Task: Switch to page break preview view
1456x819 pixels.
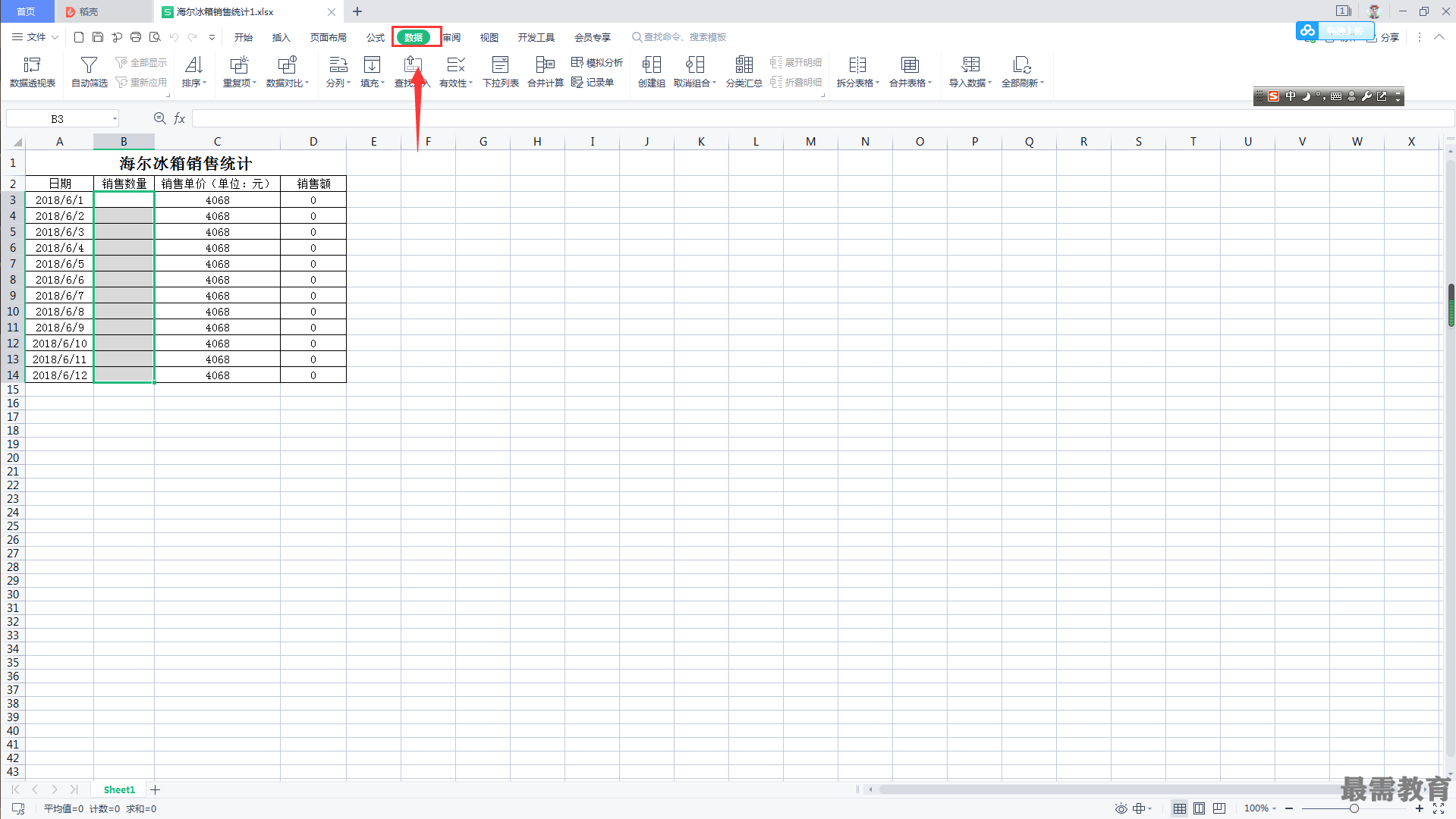Action: pyautogui.click(x=1219, y=808)
